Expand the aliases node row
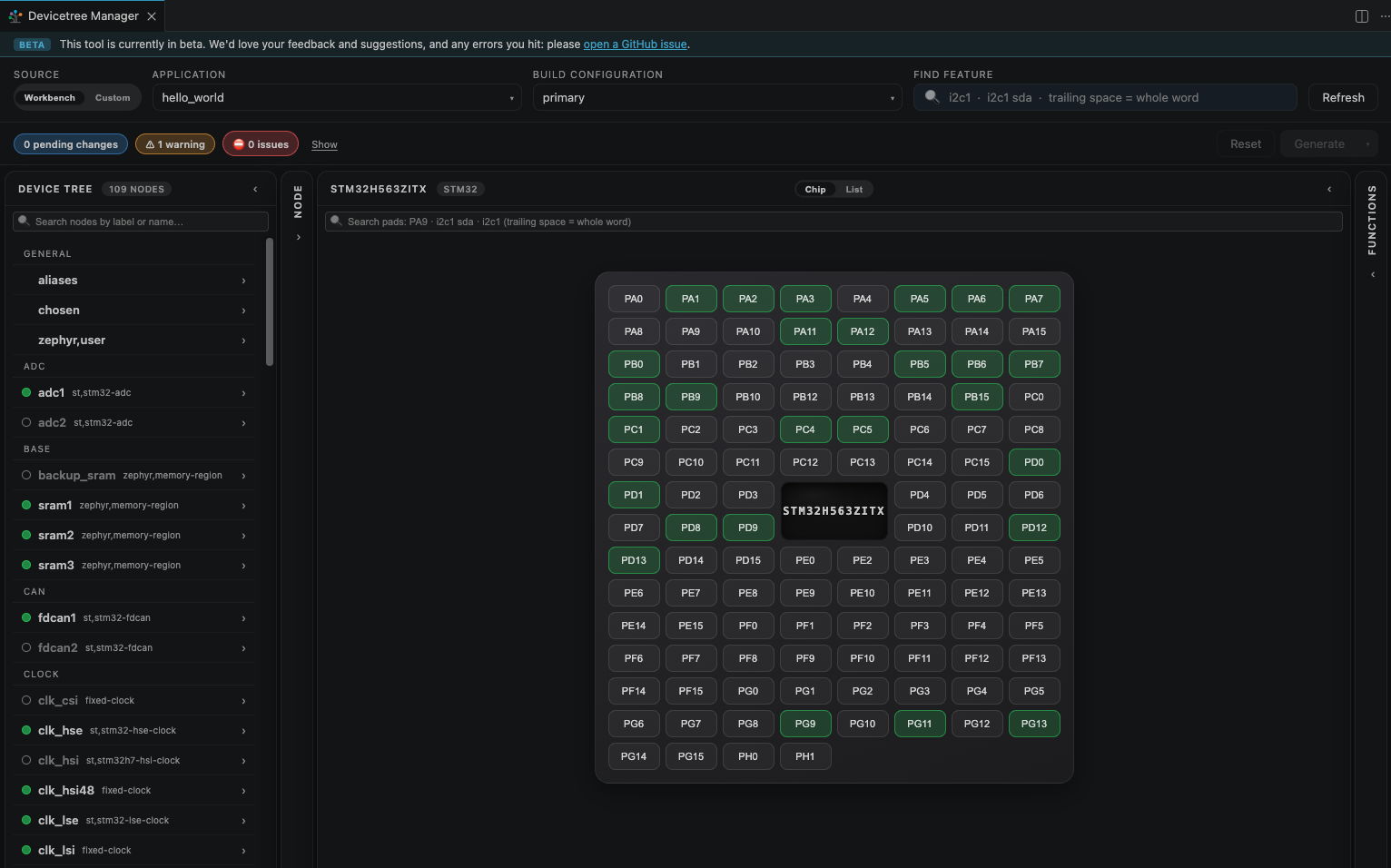The height and width of the screenshot is (868, 1391). pos(135,280)
